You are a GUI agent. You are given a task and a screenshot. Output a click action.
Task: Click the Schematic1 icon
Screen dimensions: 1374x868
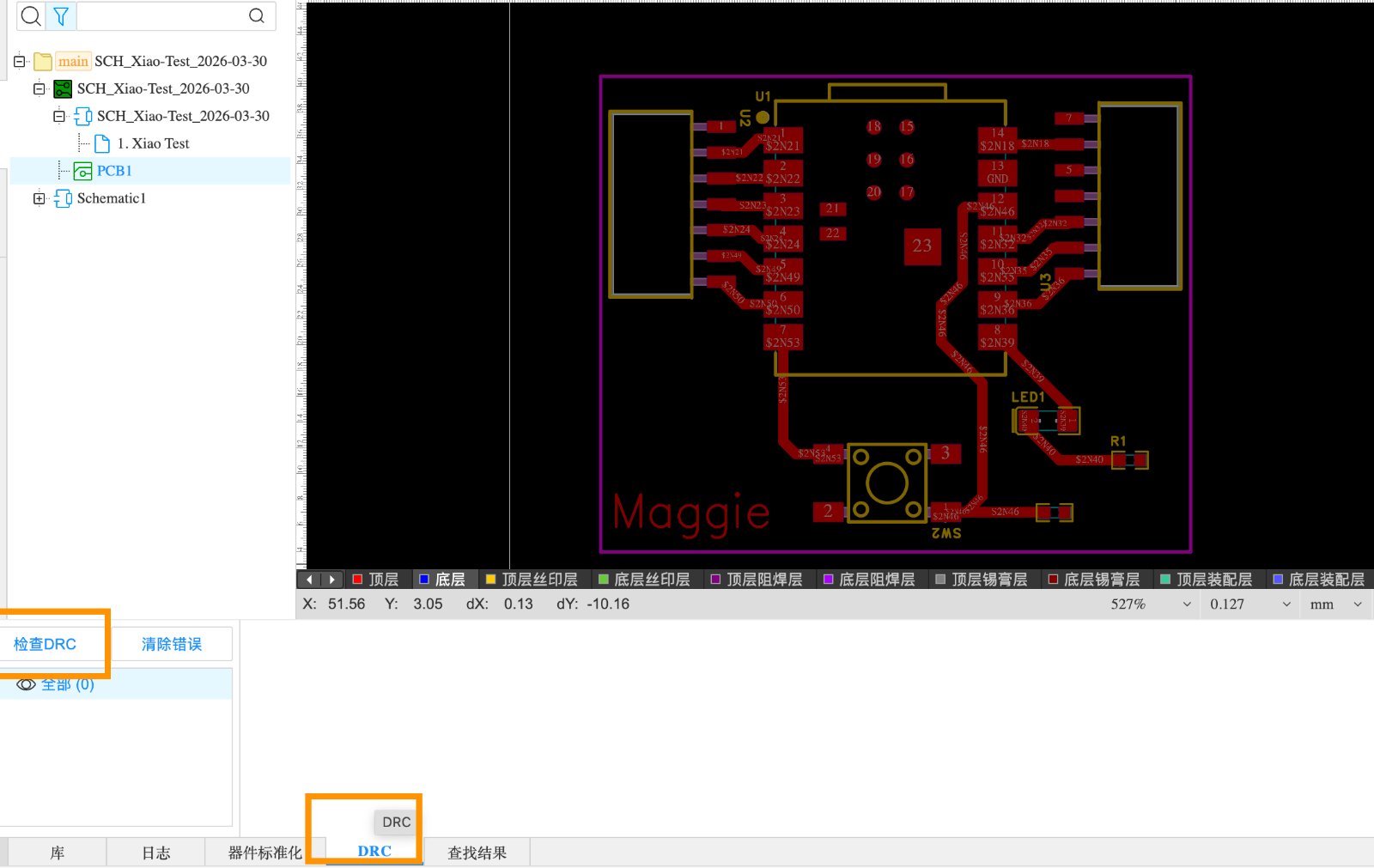coord(63,198)
